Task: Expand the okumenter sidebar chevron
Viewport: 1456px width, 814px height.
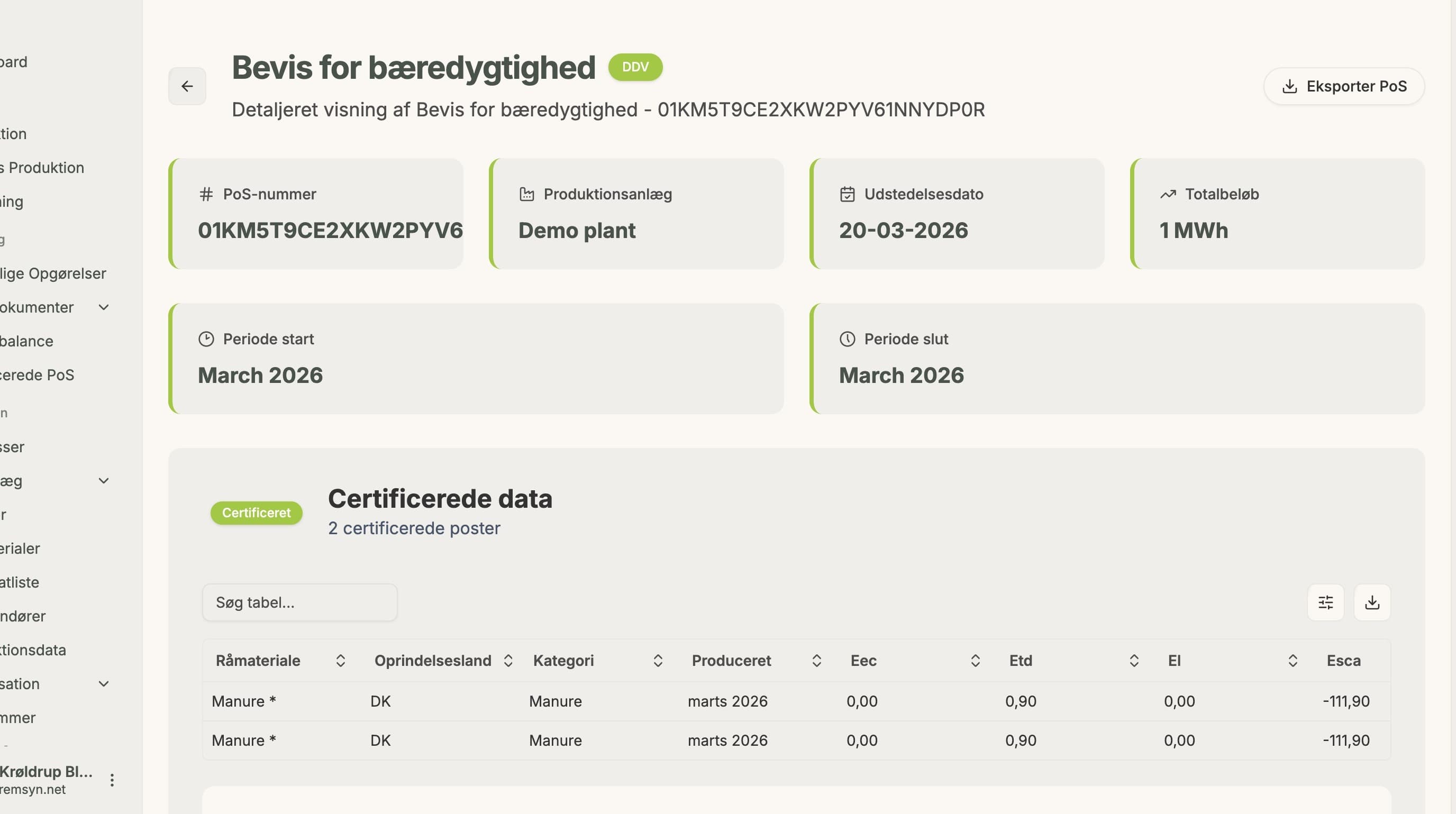Action: pyautogui.click(x=104, y=307)
